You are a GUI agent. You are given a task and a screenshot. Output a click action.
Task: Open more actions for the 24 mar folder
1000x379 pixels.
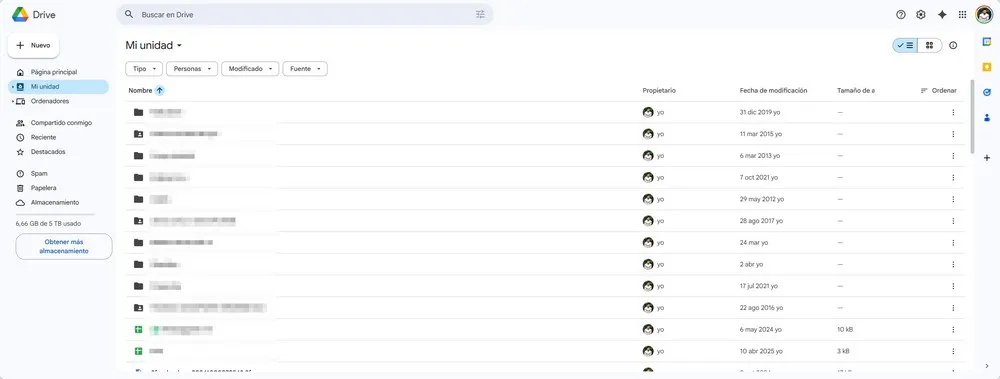(x=953, y=242)
